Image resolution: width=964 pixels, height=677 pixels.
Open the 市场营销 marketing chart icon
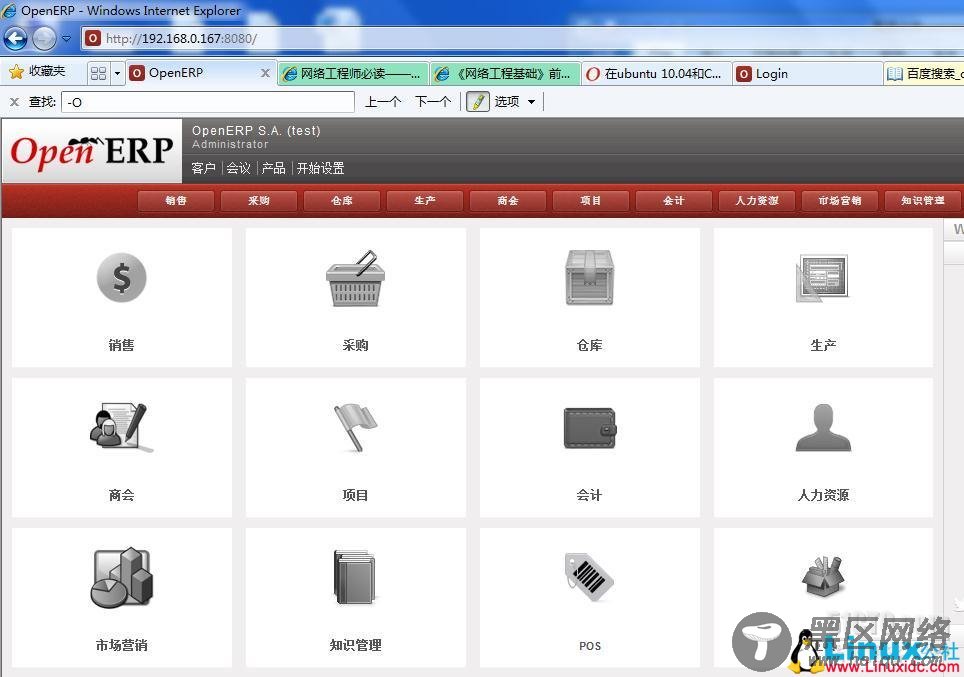pos(122,577)
